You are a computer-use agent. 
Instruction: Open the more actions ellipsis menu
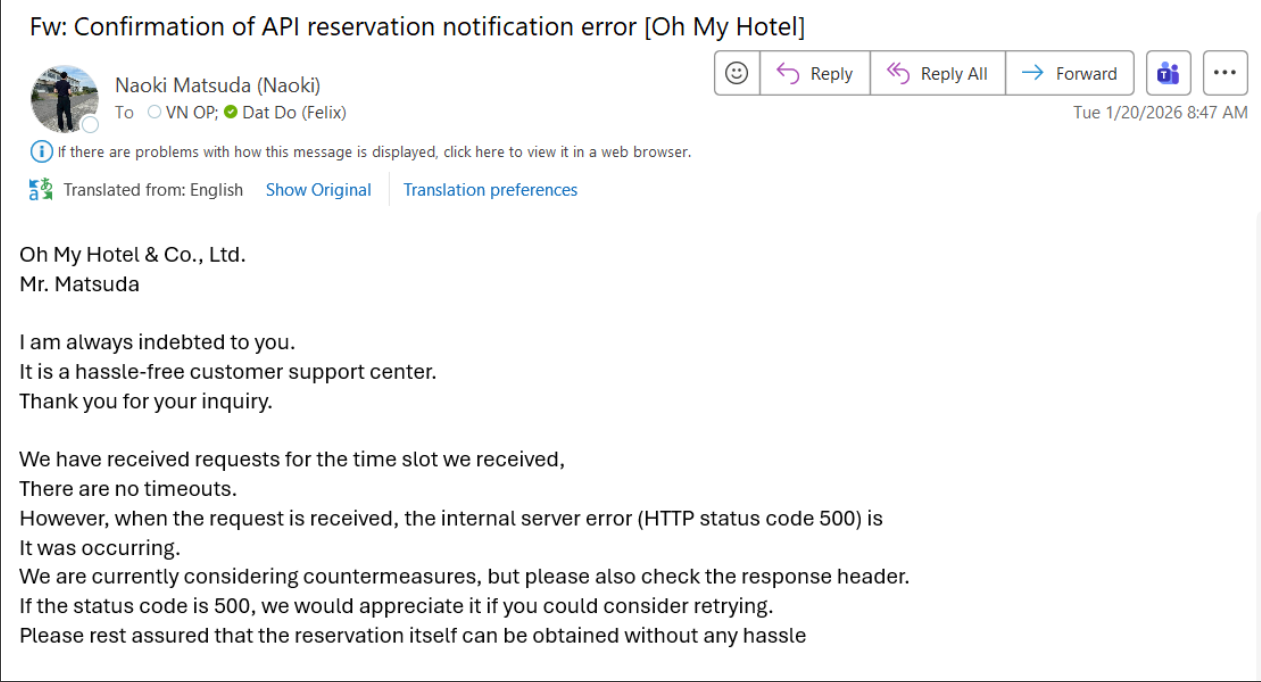(1225, 73)
